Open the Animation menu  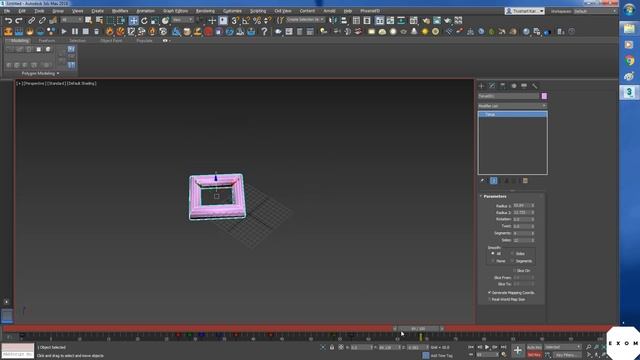click(x=145, y=11)
